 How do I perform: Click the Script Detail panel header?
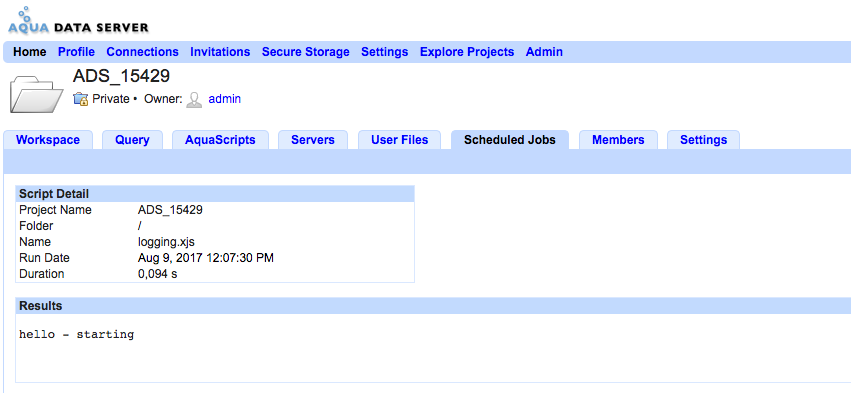(215, 194)
